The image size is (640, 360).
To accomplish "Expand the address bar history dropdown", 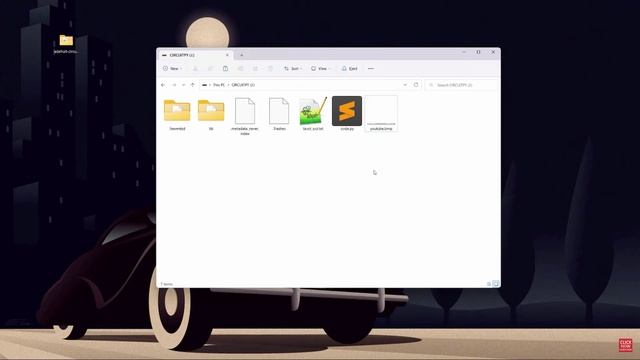I will 405,85.
